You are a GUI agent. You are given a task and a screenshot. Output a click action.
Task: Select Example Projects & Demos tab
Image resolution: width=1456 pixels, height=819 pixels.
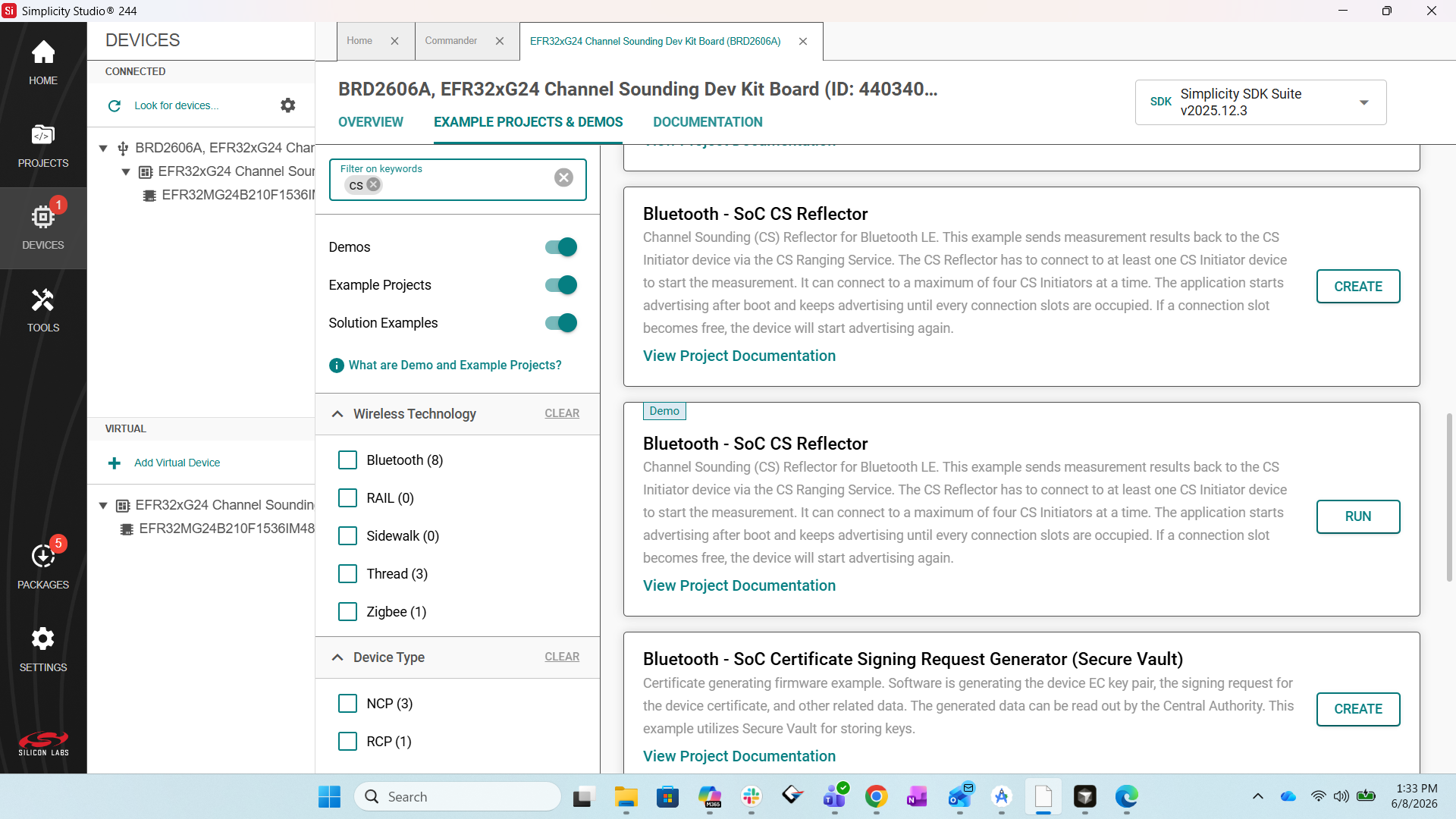[528, 122]
